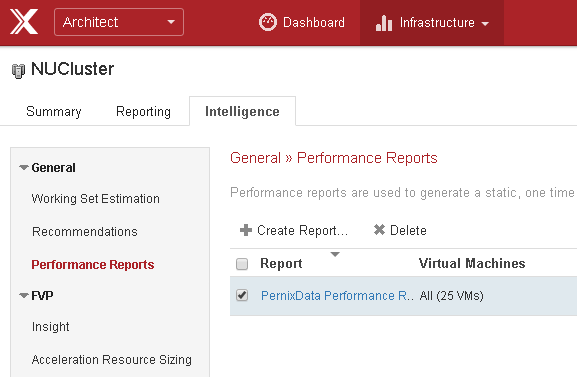The width and height of the screenshot is (577, 377).
Task: Switch to the Summary tab
Action: tap(54, 112)
